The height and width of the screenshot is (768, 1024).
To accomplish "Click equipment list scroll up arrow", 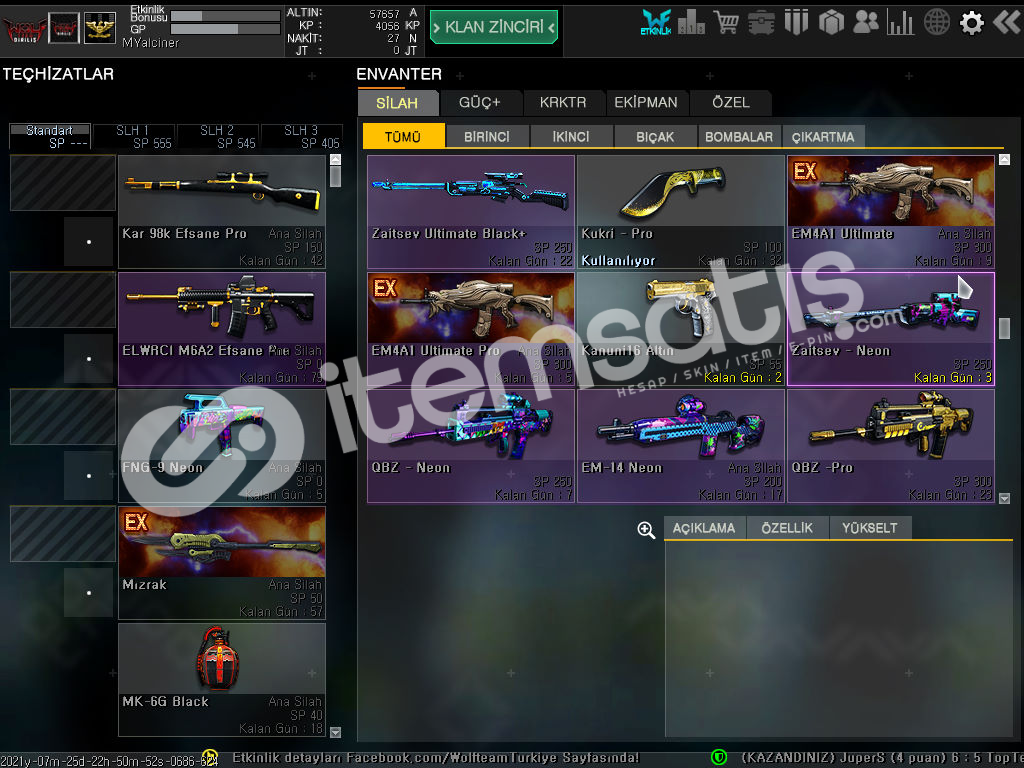I will click(x=336, y=159).
